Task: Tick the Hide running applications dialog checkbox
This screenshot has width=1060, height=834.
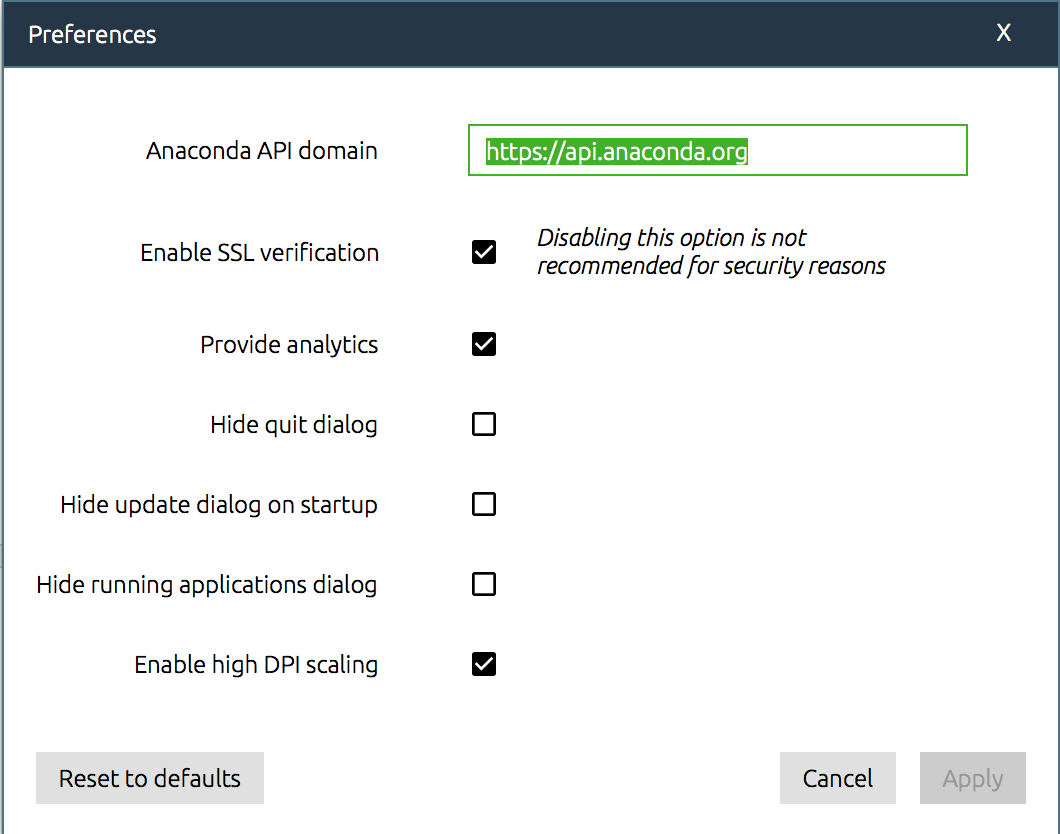Action: coord(484,584)
